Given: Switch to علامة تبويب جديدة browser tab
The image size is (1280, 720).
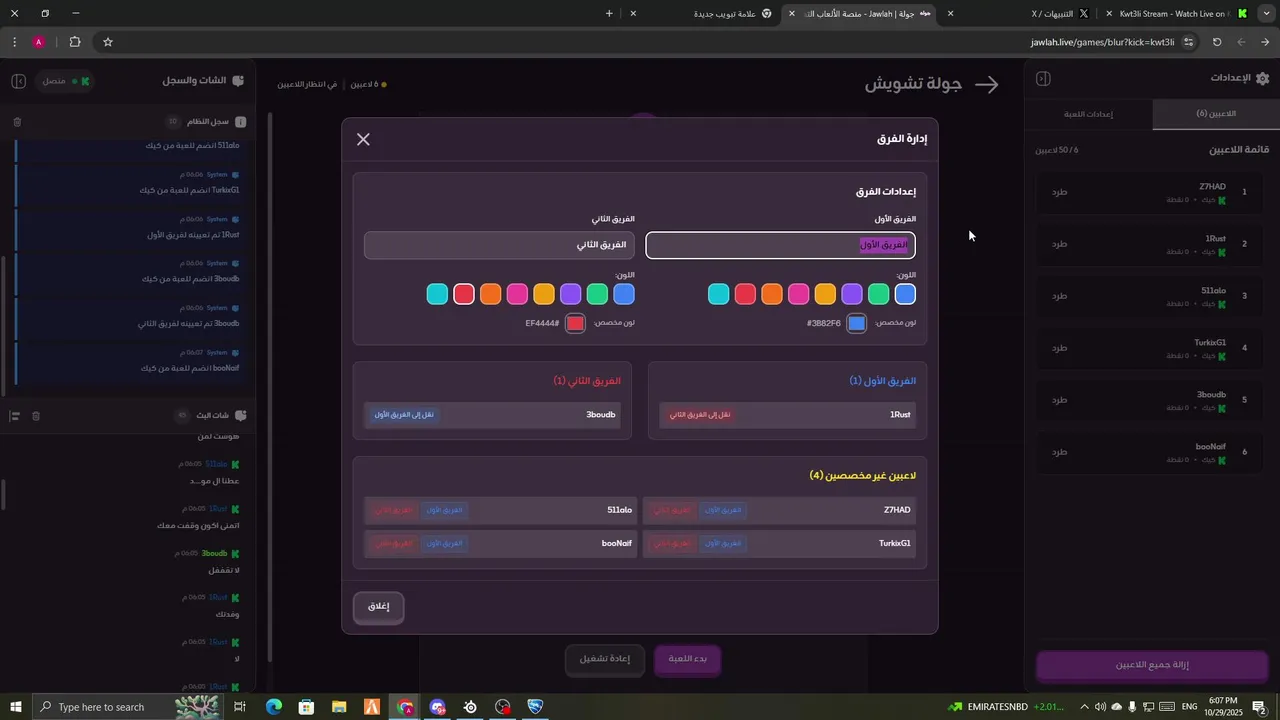Looking at the screenshot, I should click(x=702, y=14).
